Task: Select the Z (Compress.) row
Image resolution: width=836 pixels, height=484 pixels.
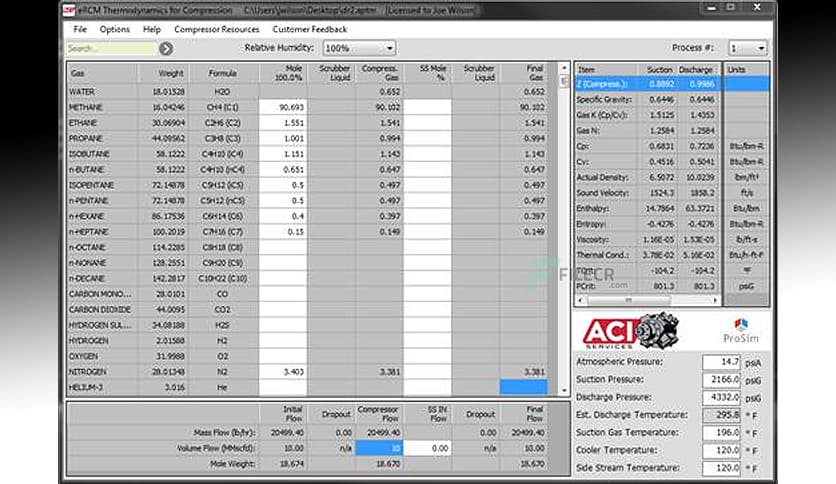Action: [x=672, y=84]
